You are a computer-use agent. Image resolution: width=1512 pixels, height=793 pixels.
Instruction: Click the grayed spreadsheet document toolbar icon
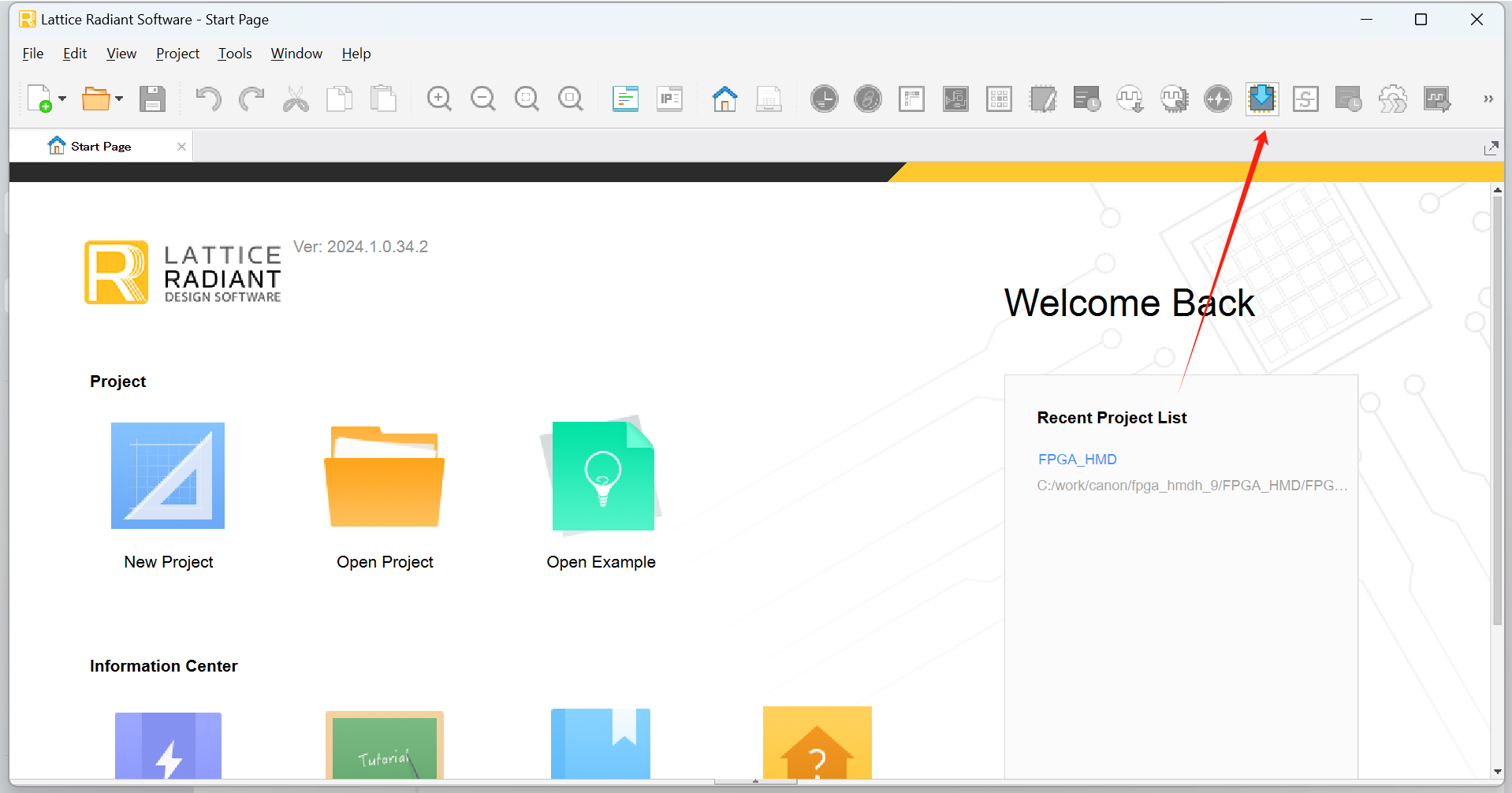pos(769,99)
